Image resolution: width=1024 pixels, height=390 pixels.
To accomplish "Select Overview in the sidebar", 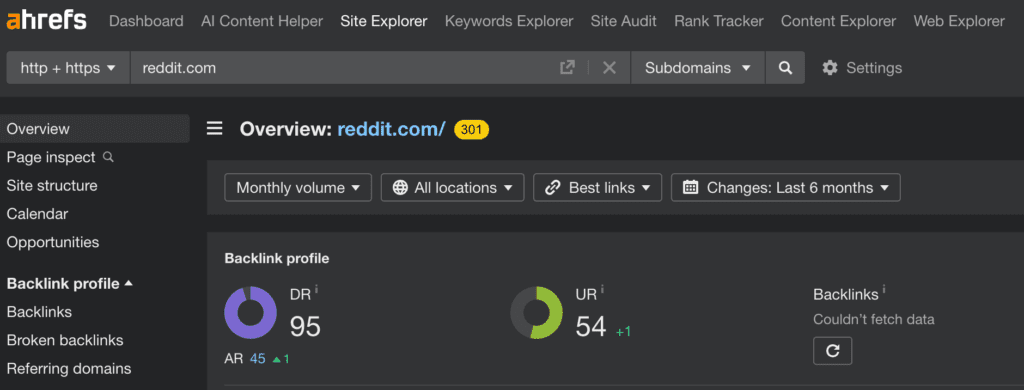I will (x=95, y=129).
